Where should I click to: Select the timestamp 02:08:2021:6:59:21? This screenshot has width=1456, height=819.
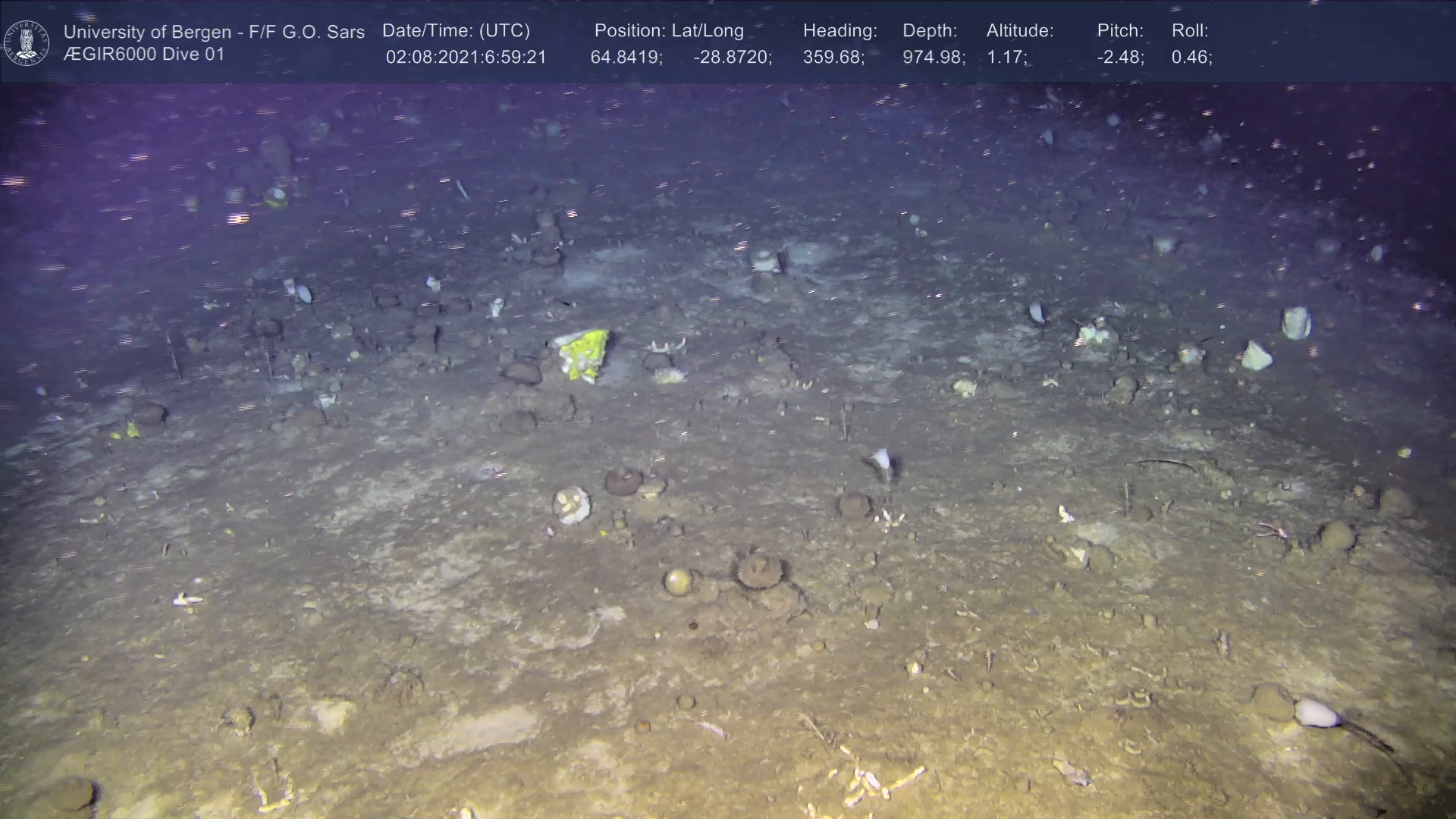[x=466, y=58]
